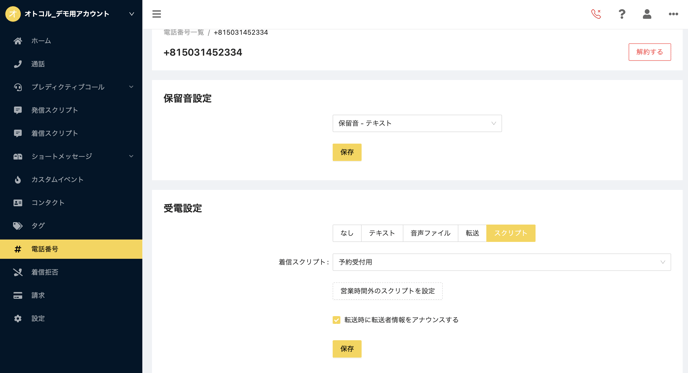Click the red phone call icon in header

pyautogui.click(x=596, y=14)
